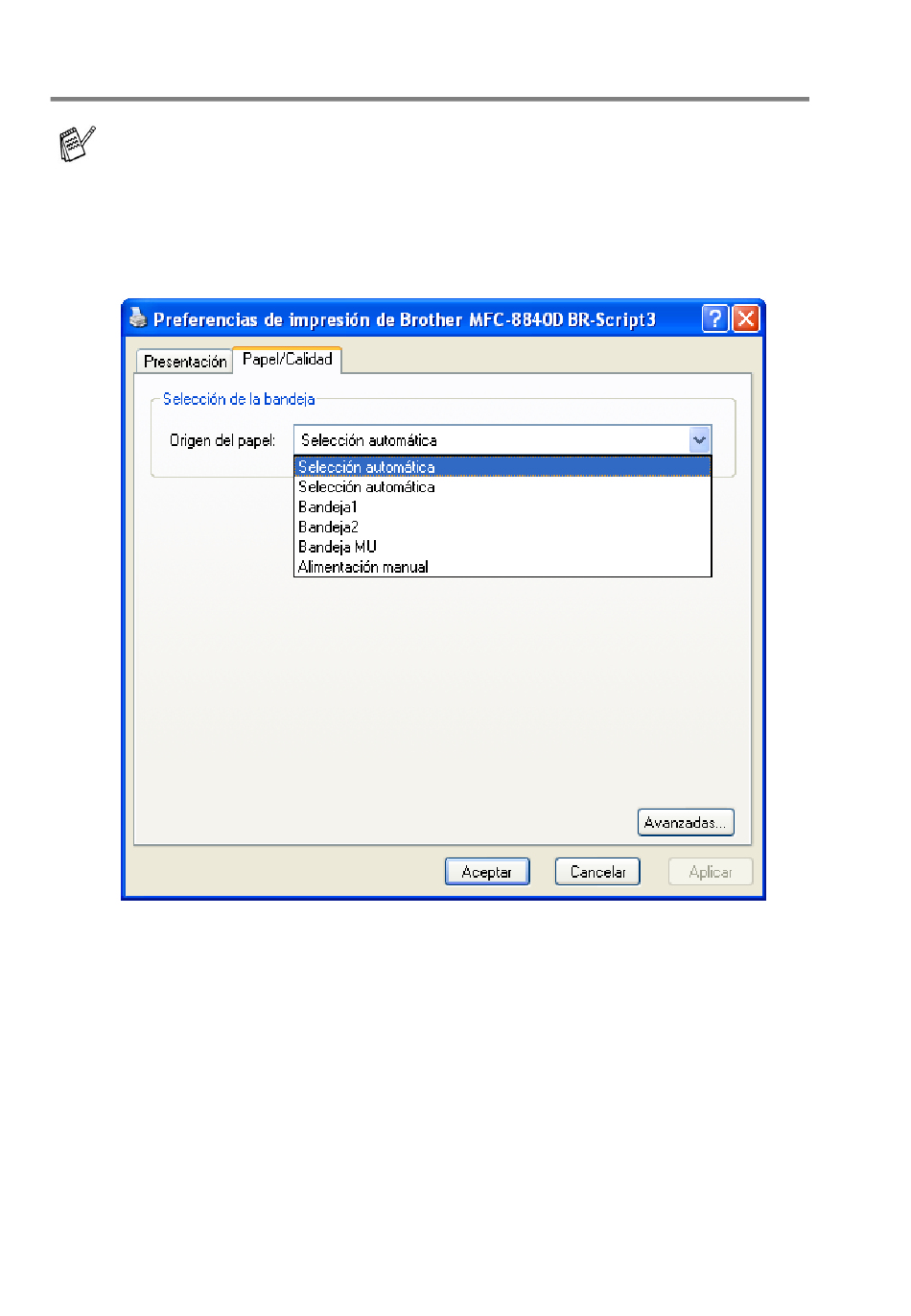
Task: Click the Origen del papel combo box field
Action: tap(502, 439)
